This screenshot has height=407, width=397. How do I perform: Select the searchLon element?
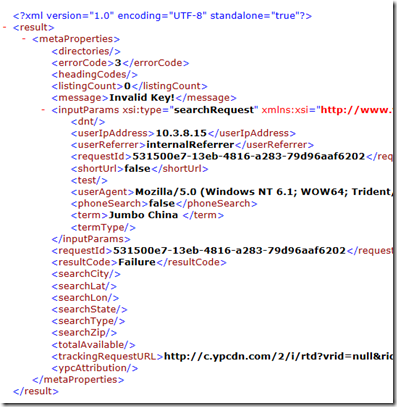point(85,298)
